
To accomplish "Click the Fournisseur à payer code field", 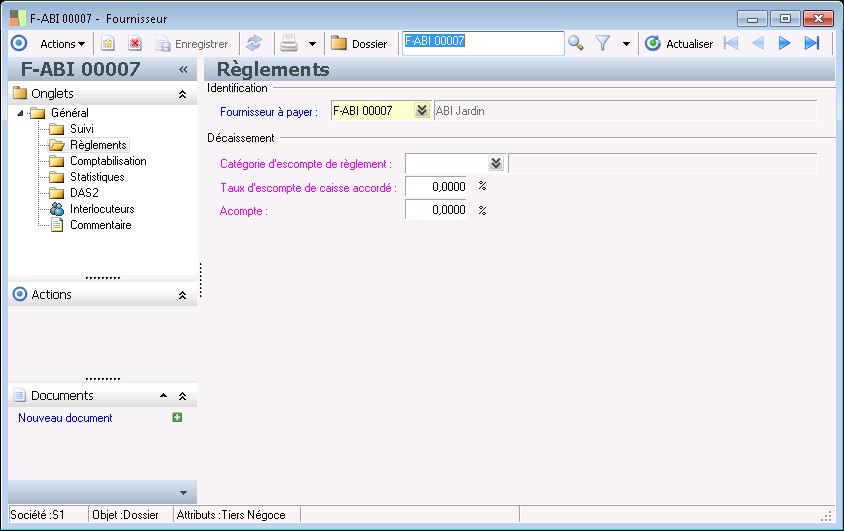I will pos(372,111).
